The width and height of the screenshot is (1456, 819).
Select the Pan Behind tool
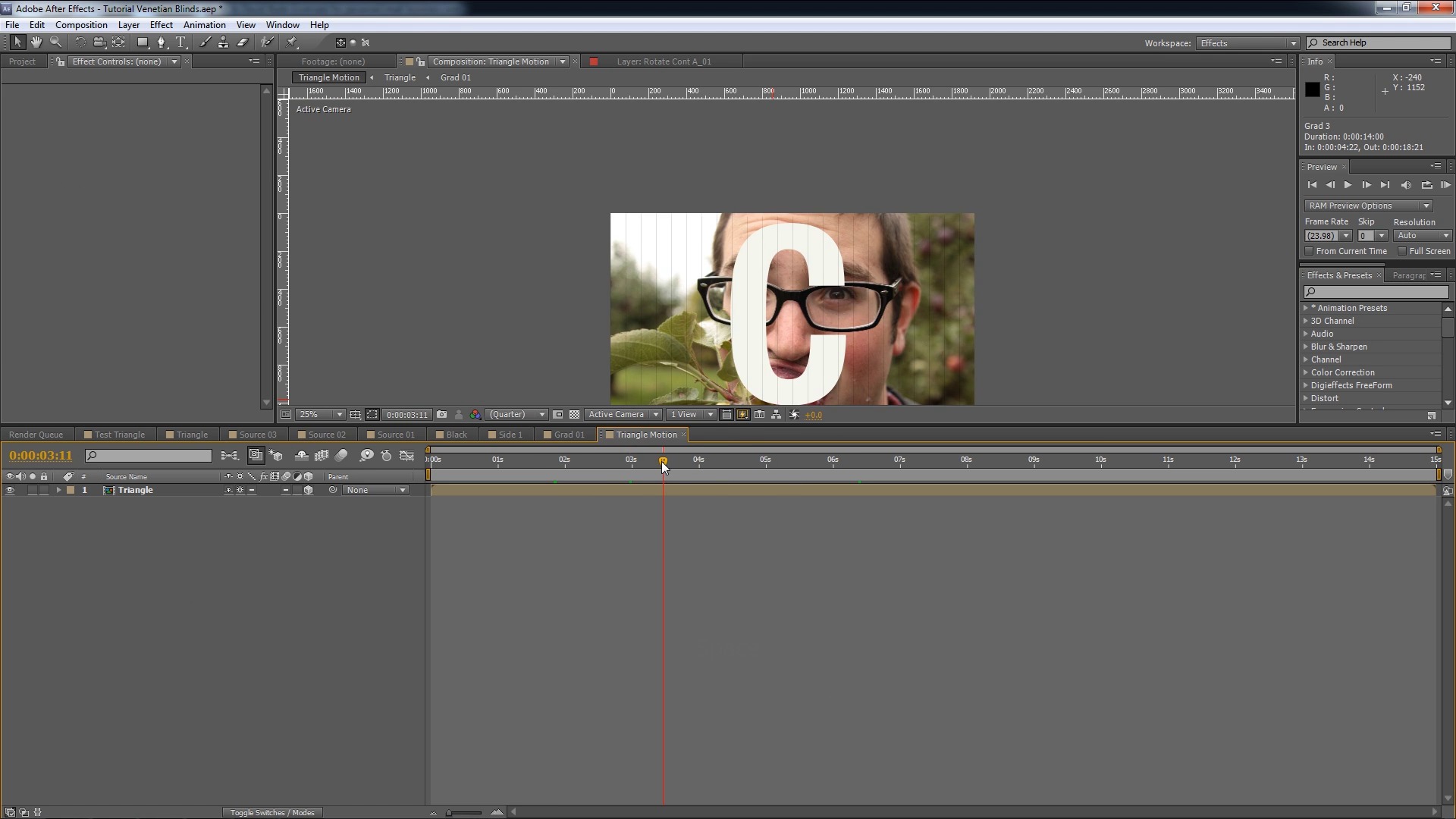(x=119, y=42)
